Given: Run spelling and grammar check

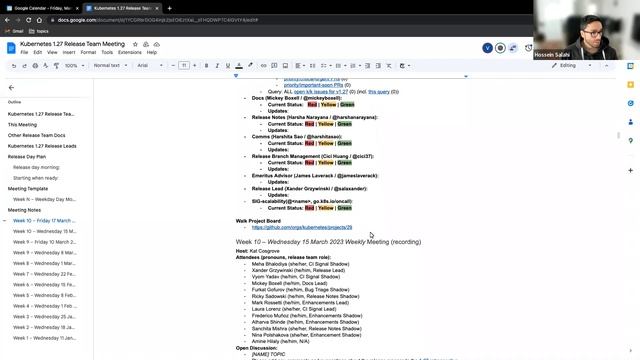Looking at the screenshot, I should [x=46, y=66].
